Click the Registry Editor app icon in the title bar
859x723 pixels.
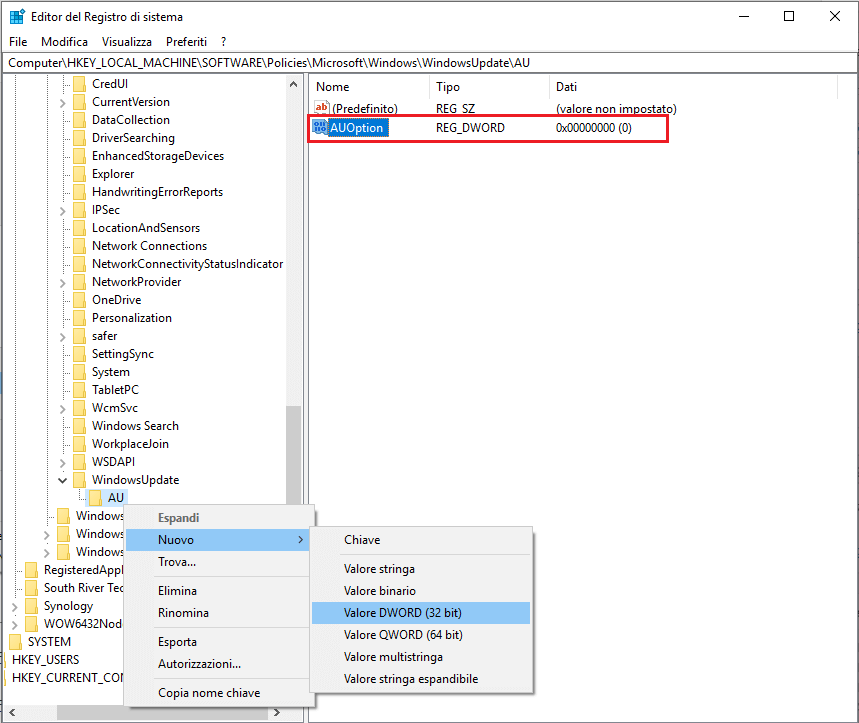(x=17, y=16)
